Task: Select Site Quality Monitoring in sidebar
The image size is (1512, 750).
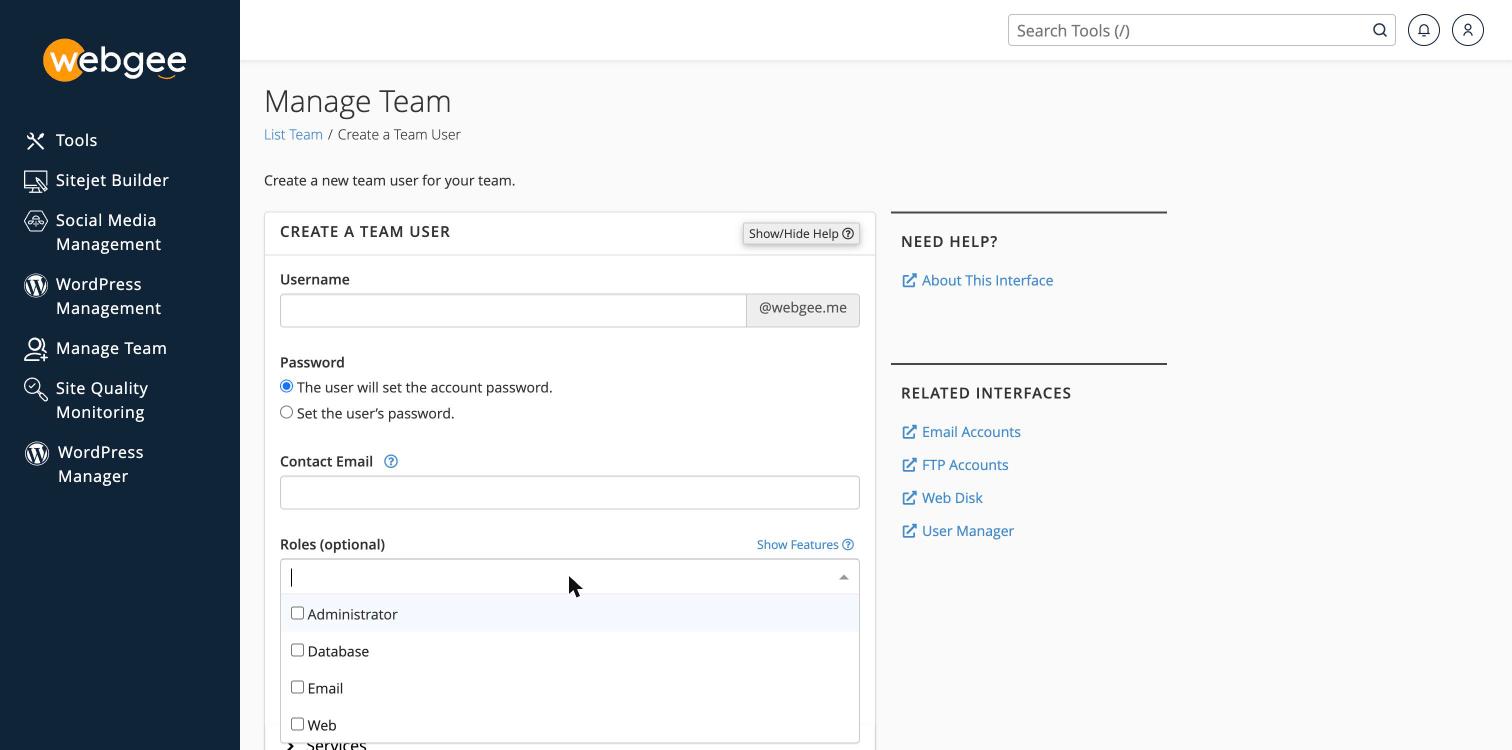Action: [x=102, y=400]
